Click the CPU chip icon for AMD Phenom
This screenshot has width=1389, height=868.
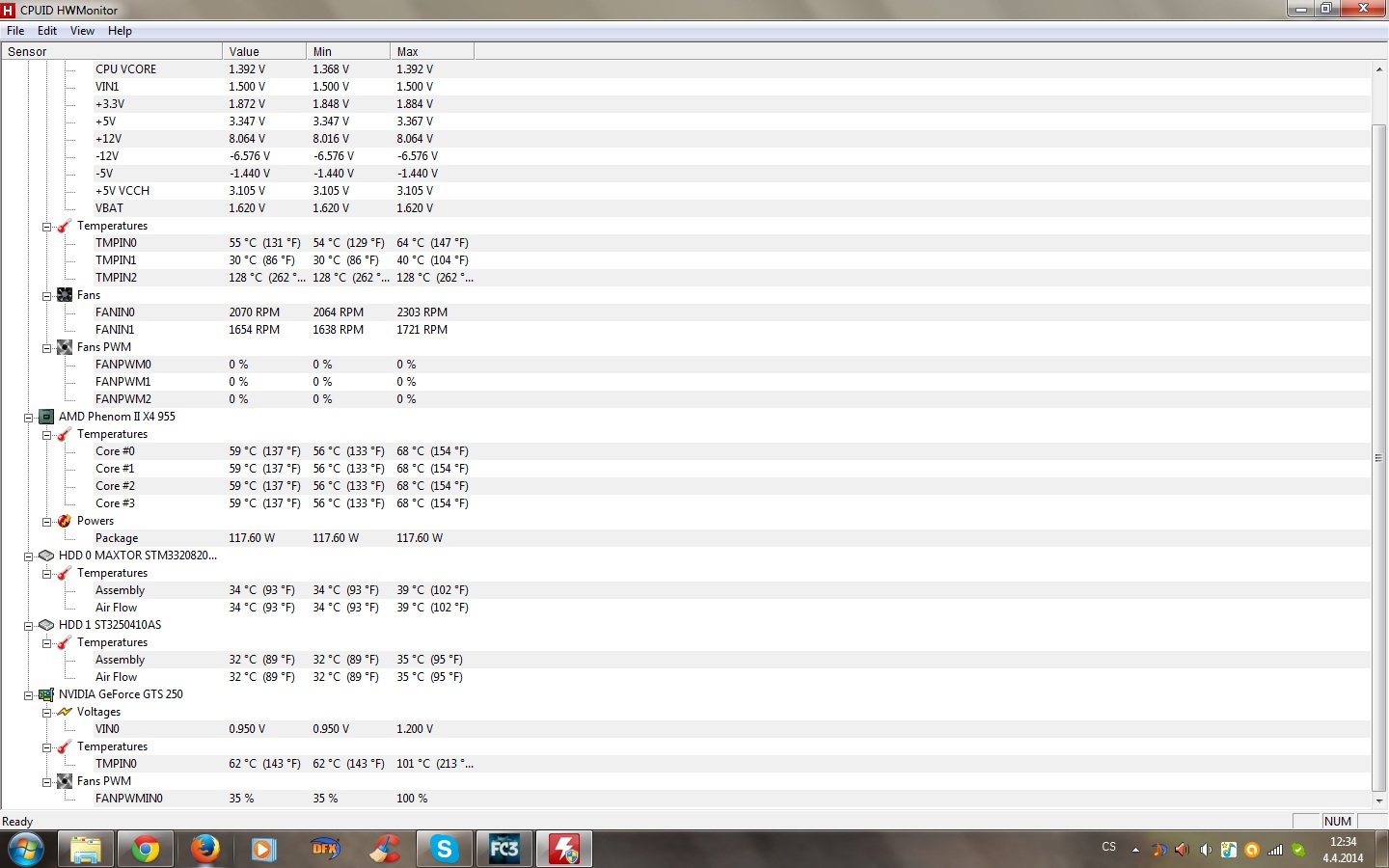(46, 417)
